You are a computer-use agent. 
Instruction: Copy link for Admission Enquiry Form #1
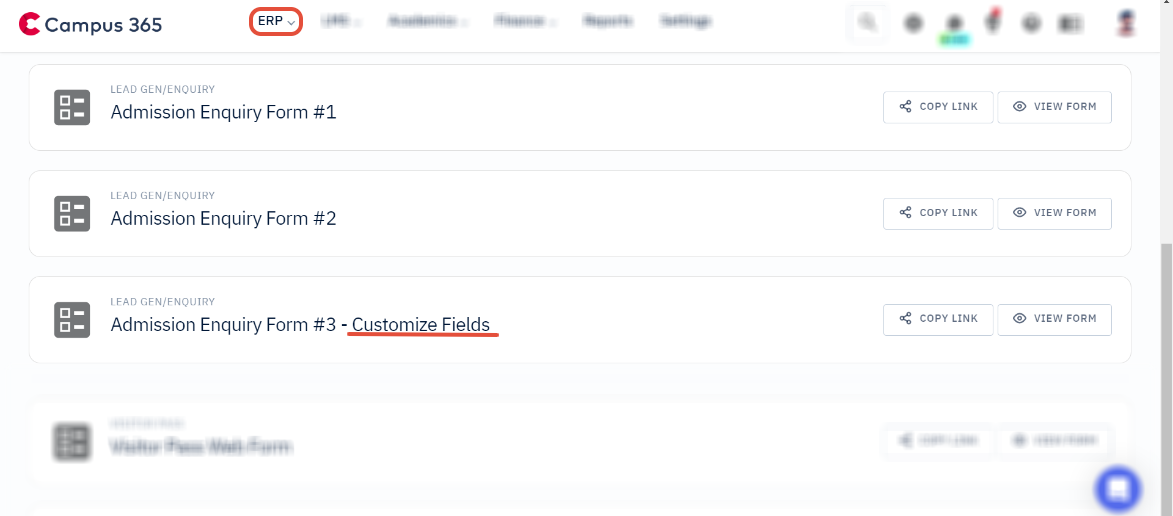click(938, 107)
